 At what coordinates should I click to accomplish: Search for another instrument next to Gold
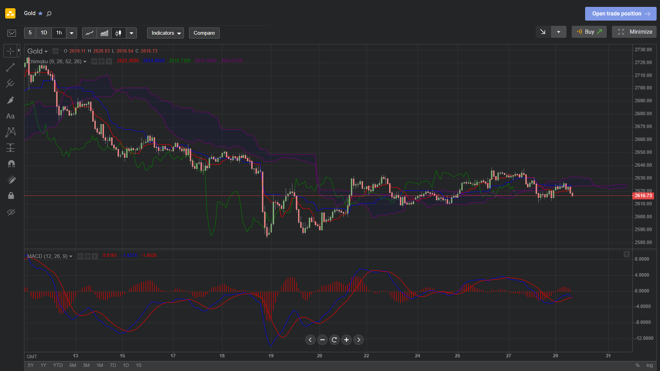tap(49, 13)
